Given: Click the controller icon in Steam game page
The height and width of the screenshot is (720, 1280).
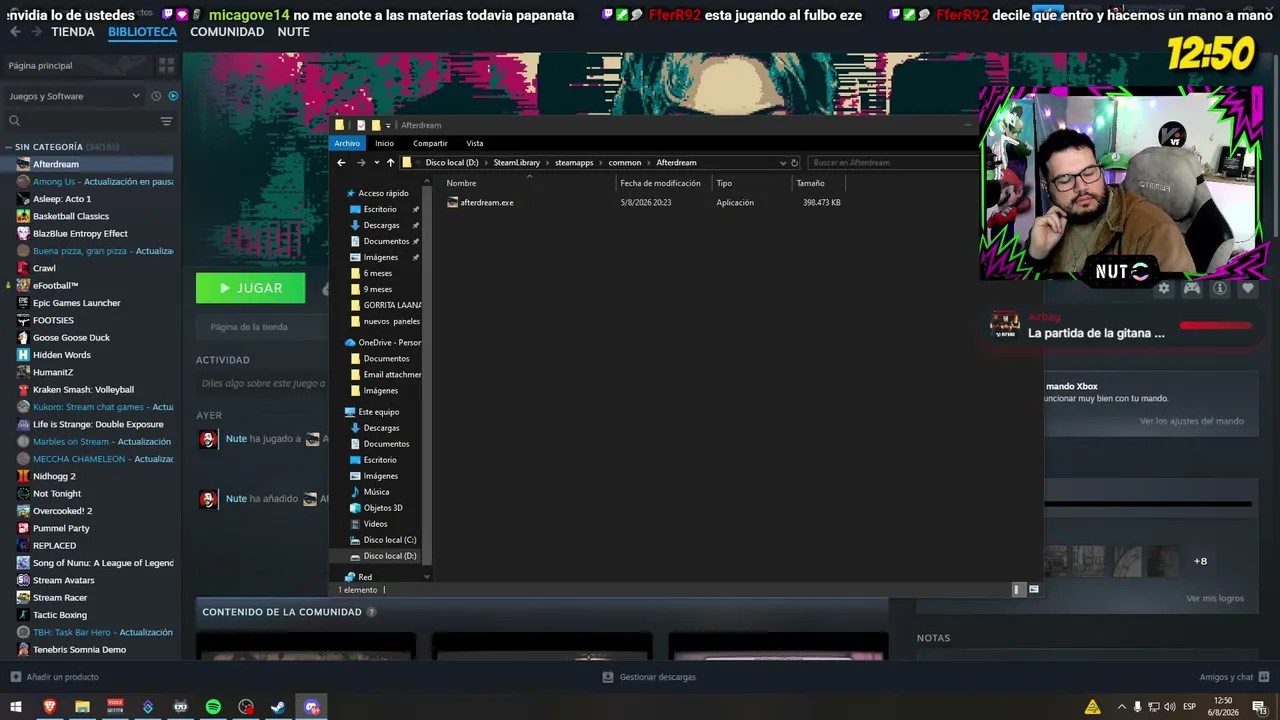Looking at the screenshot, I should (x=1191, y=288).
